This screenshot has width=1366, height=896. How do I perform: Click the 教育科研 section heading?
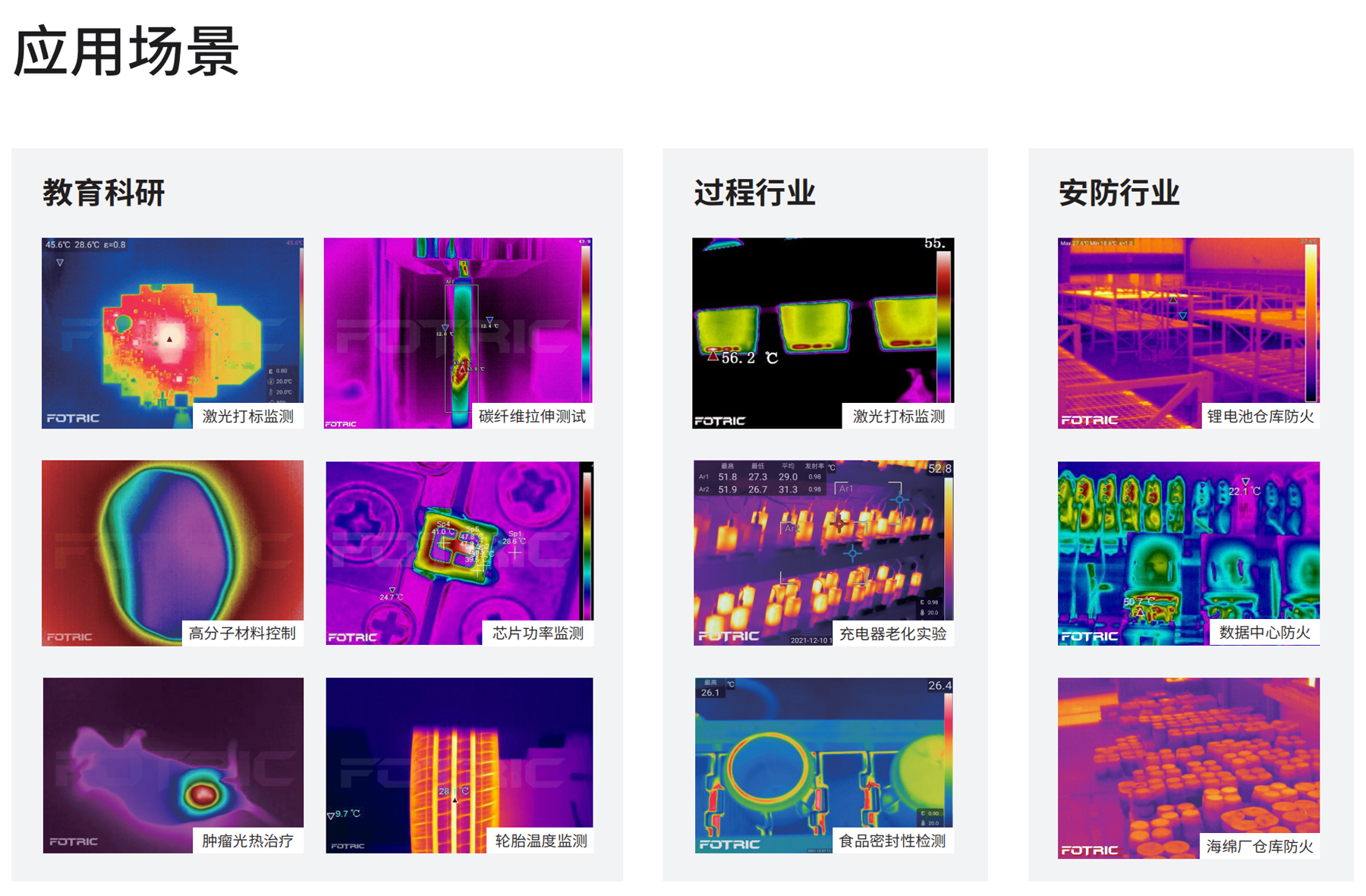coord(104,193)
